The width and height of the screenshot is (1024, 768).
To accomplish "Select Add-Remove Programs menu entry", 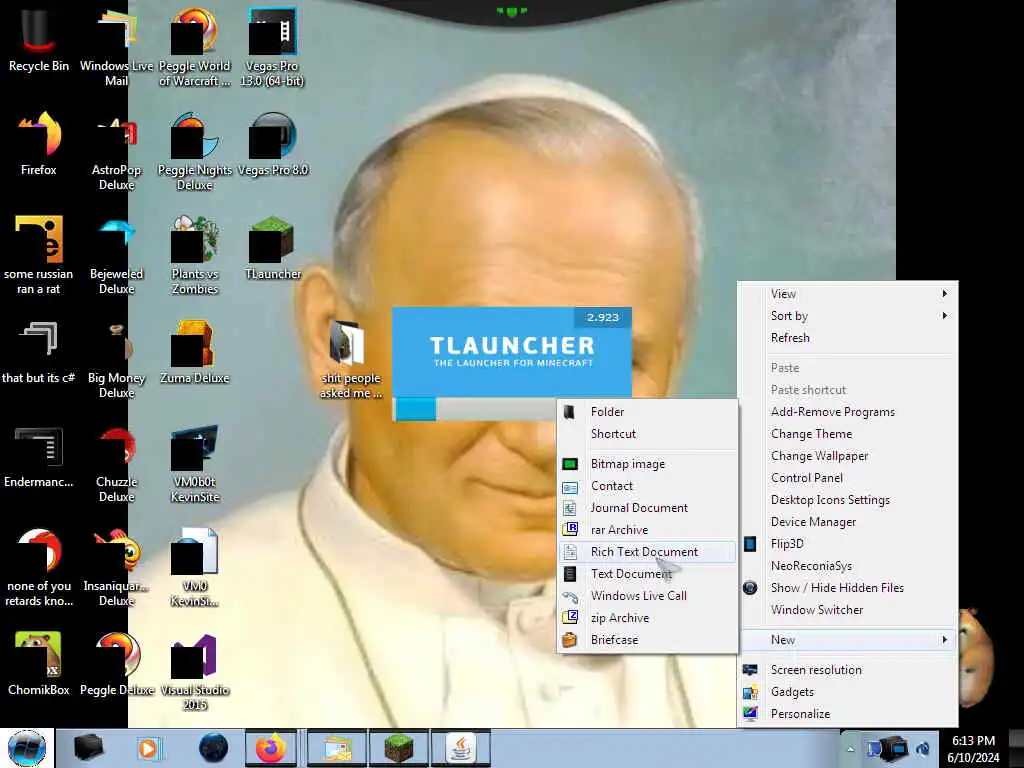I will tap(849, 412).
